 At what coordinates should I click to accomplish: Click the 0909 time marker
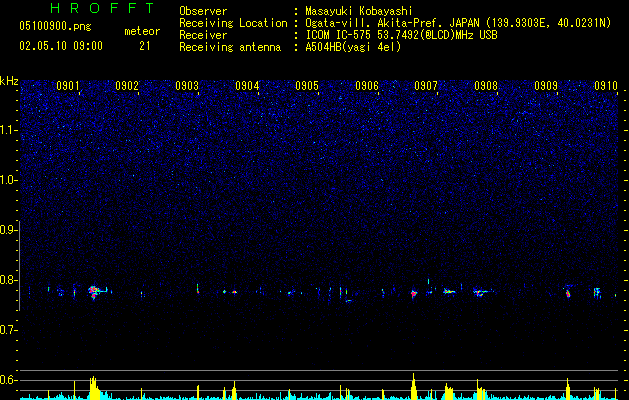(x=546, y=86)
